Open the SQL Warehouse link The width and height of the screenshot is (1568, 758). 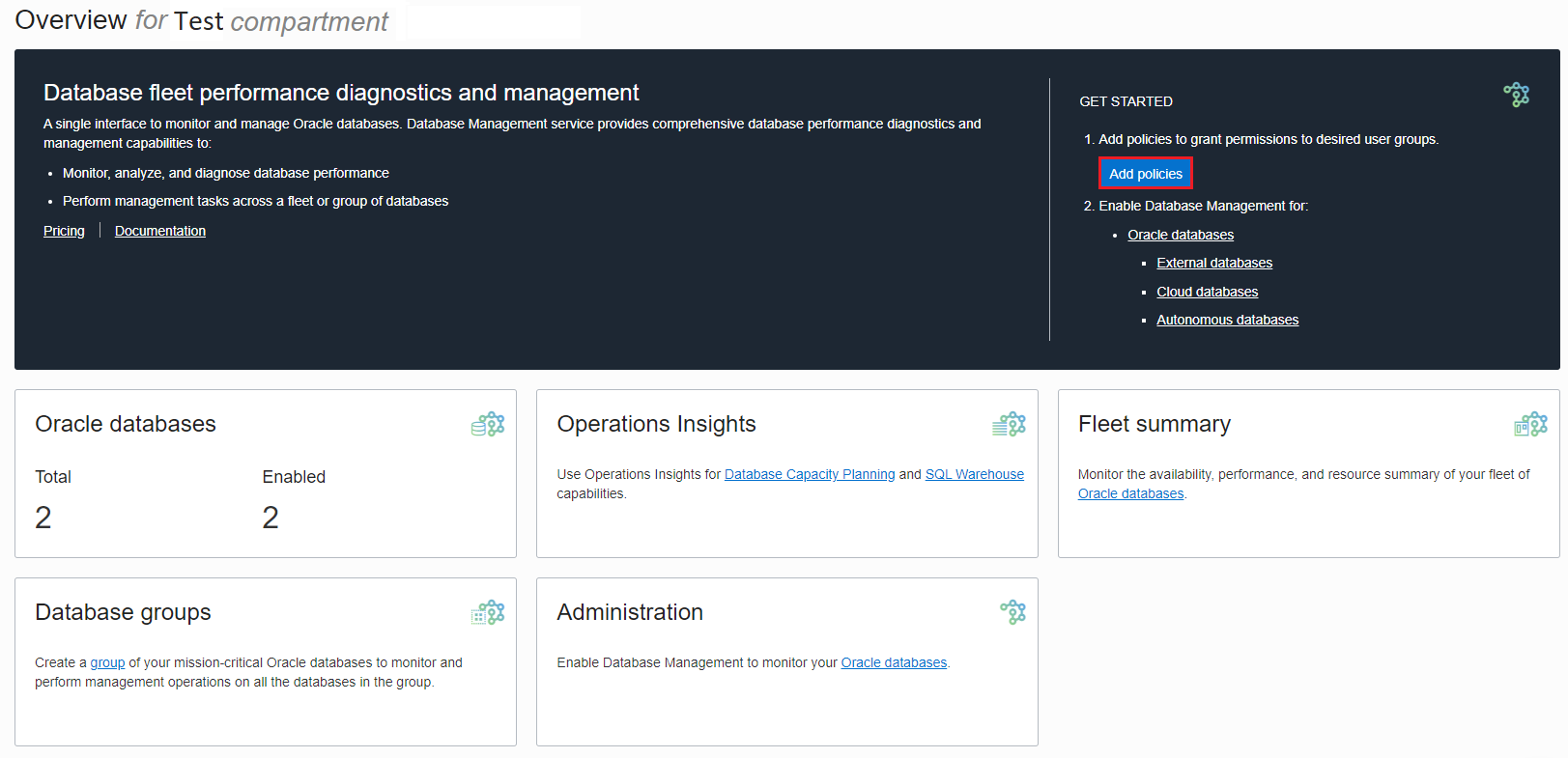tap(974, 474)
